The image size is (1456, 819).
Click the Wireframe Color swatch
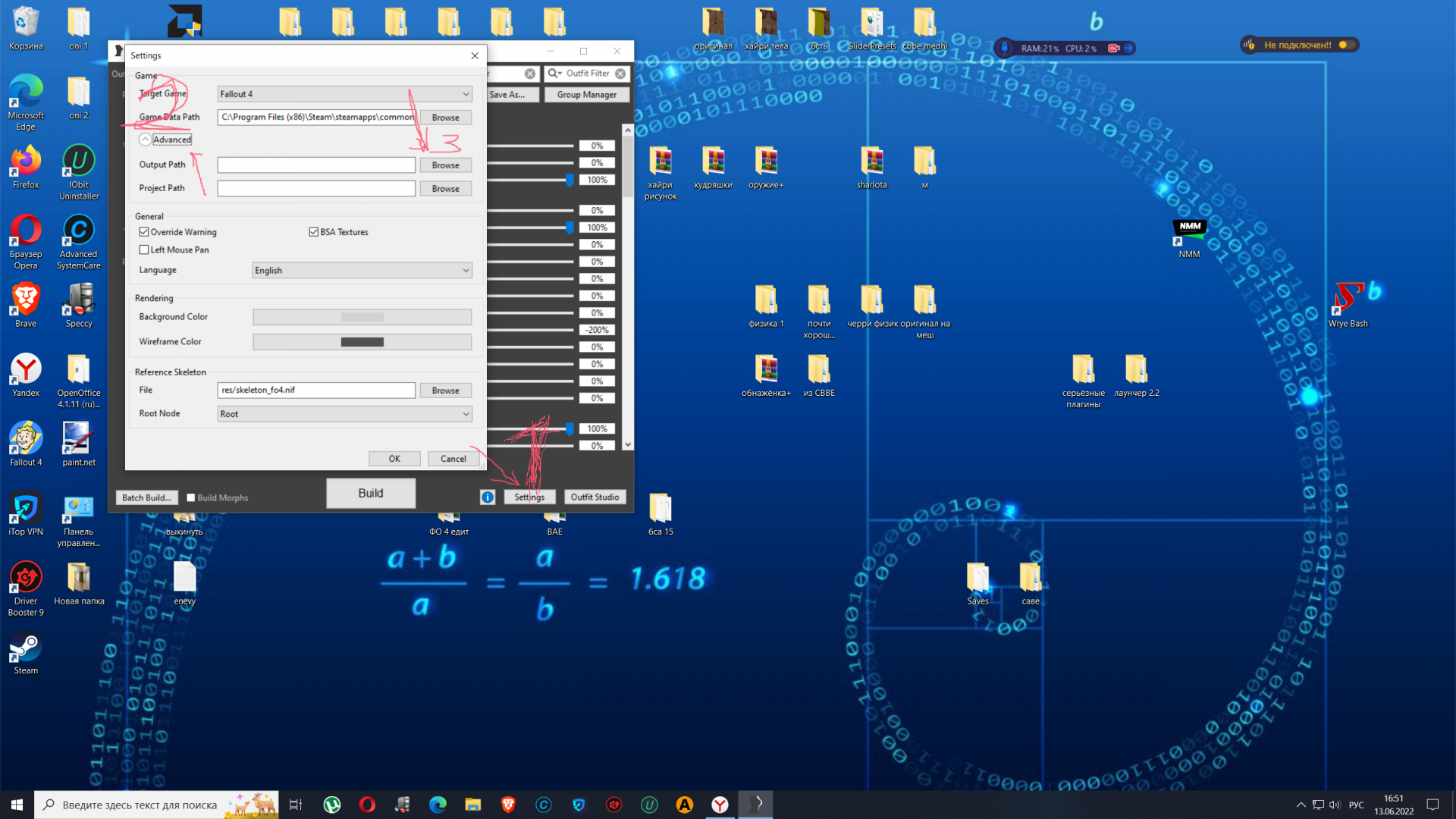point(362,342)
